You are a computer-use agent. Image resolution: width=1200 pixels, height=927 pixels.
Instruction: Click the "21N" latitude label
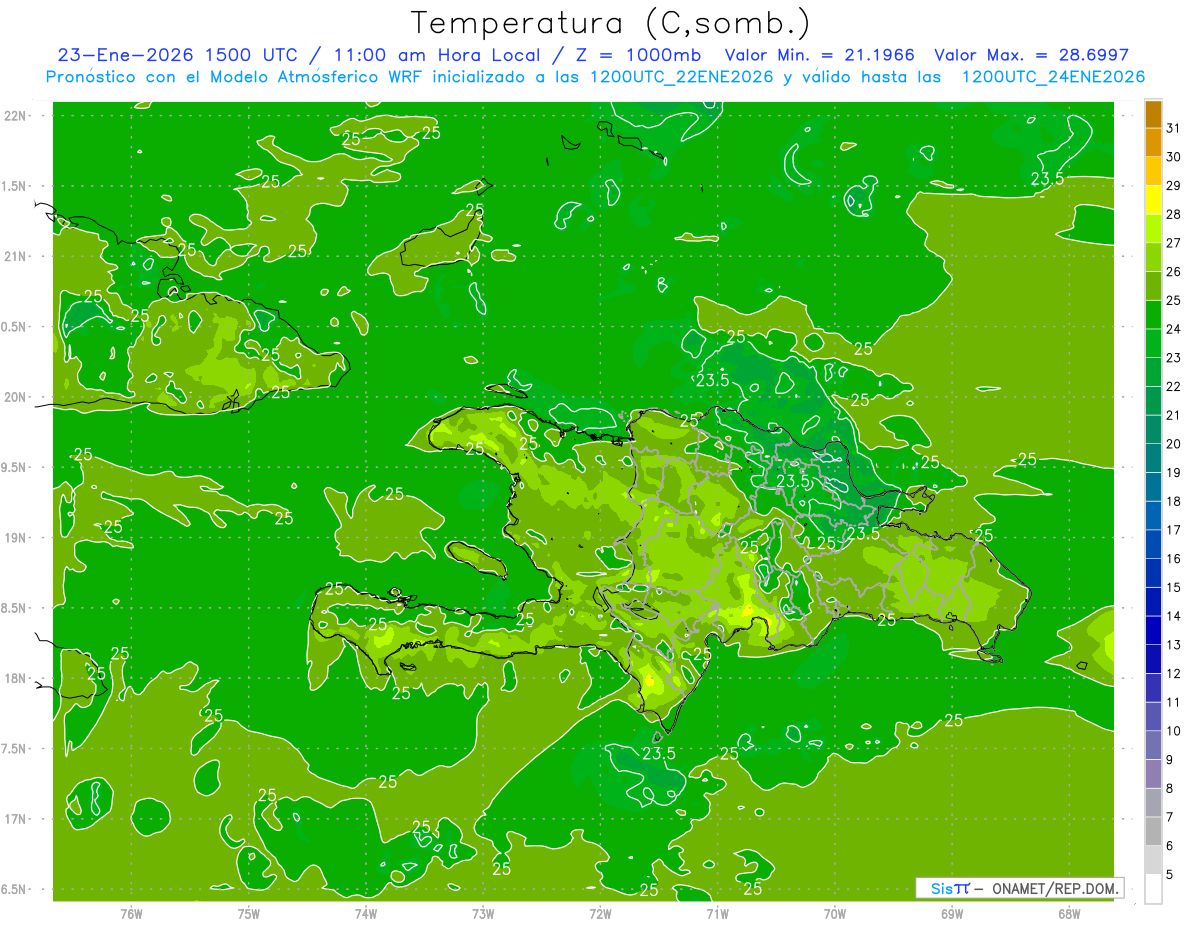click(16, 256)
